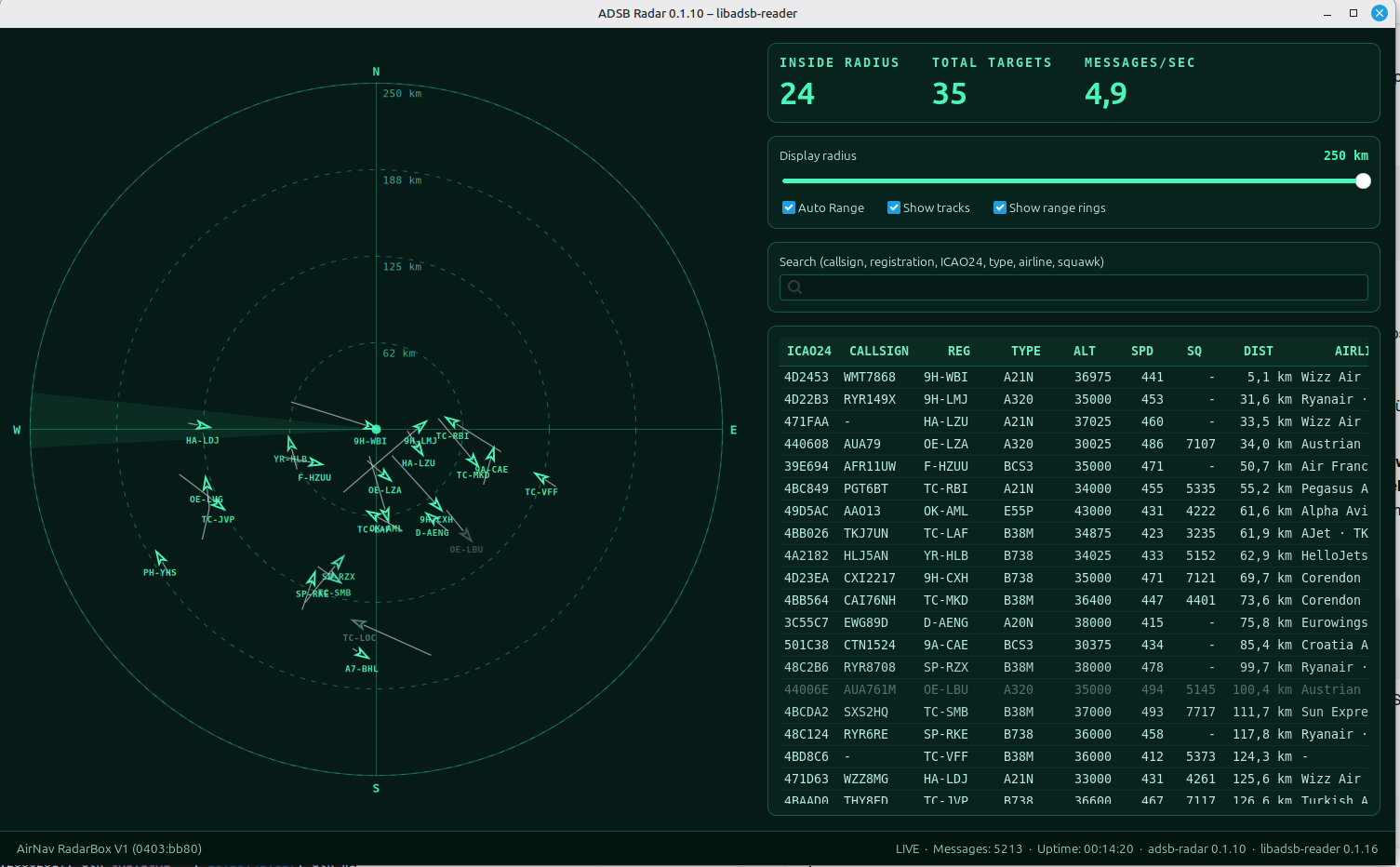
Task: Select the CAI76NH table row
Action: 1073,600
